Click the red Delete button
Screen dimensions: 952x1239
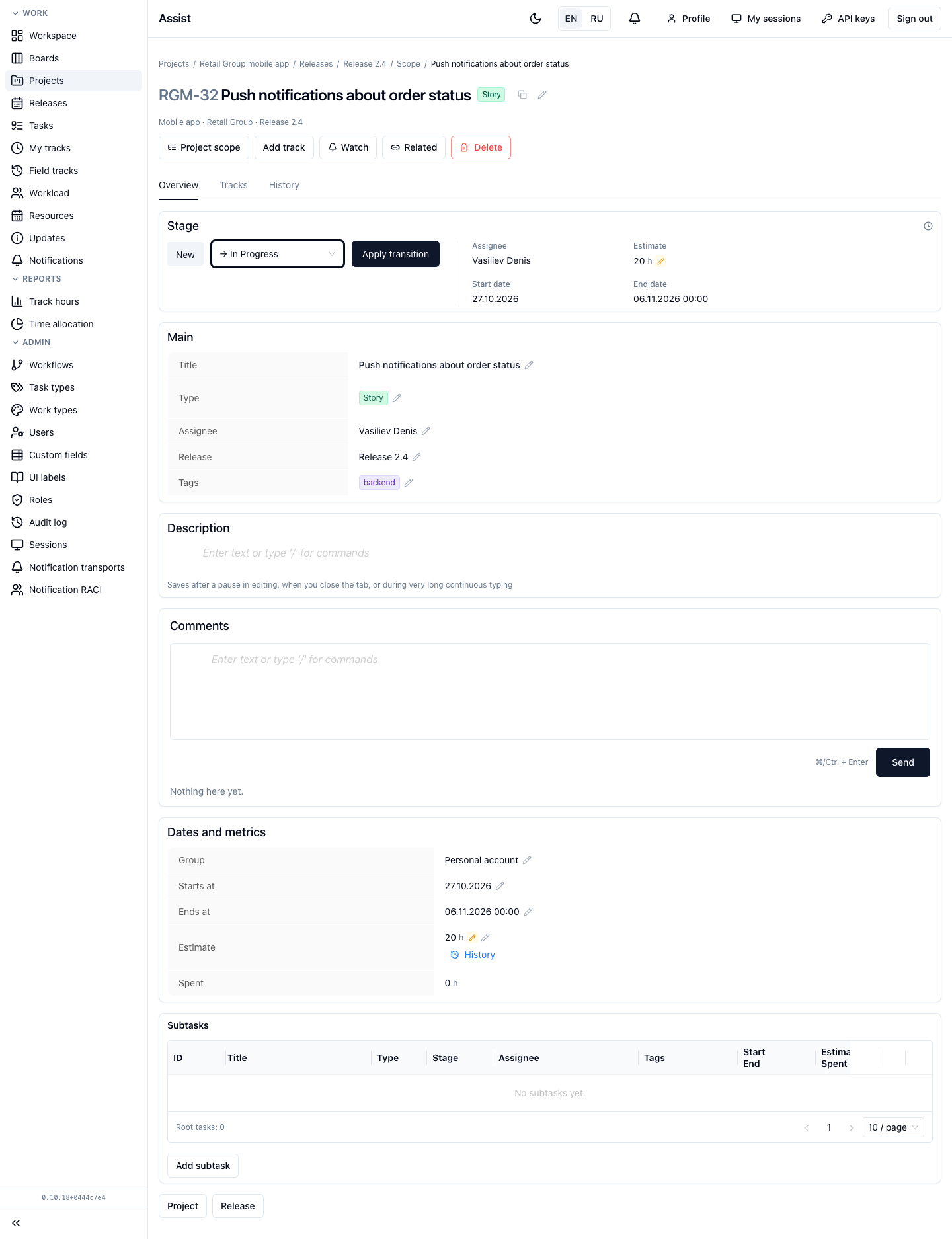coord(481,147)
